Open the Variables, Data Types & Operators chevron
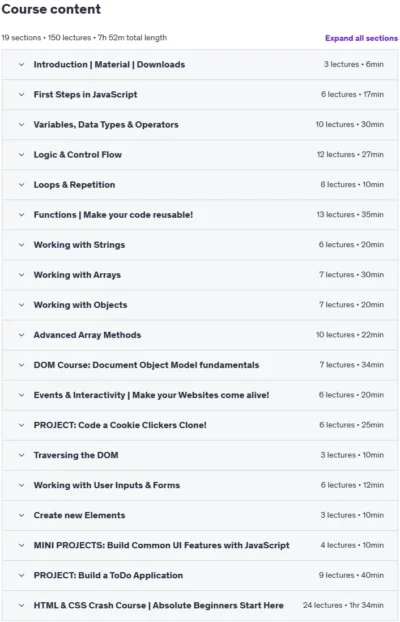Image resolution: width=400 pixels, height=622 pixels. click(x=21, y=125)
